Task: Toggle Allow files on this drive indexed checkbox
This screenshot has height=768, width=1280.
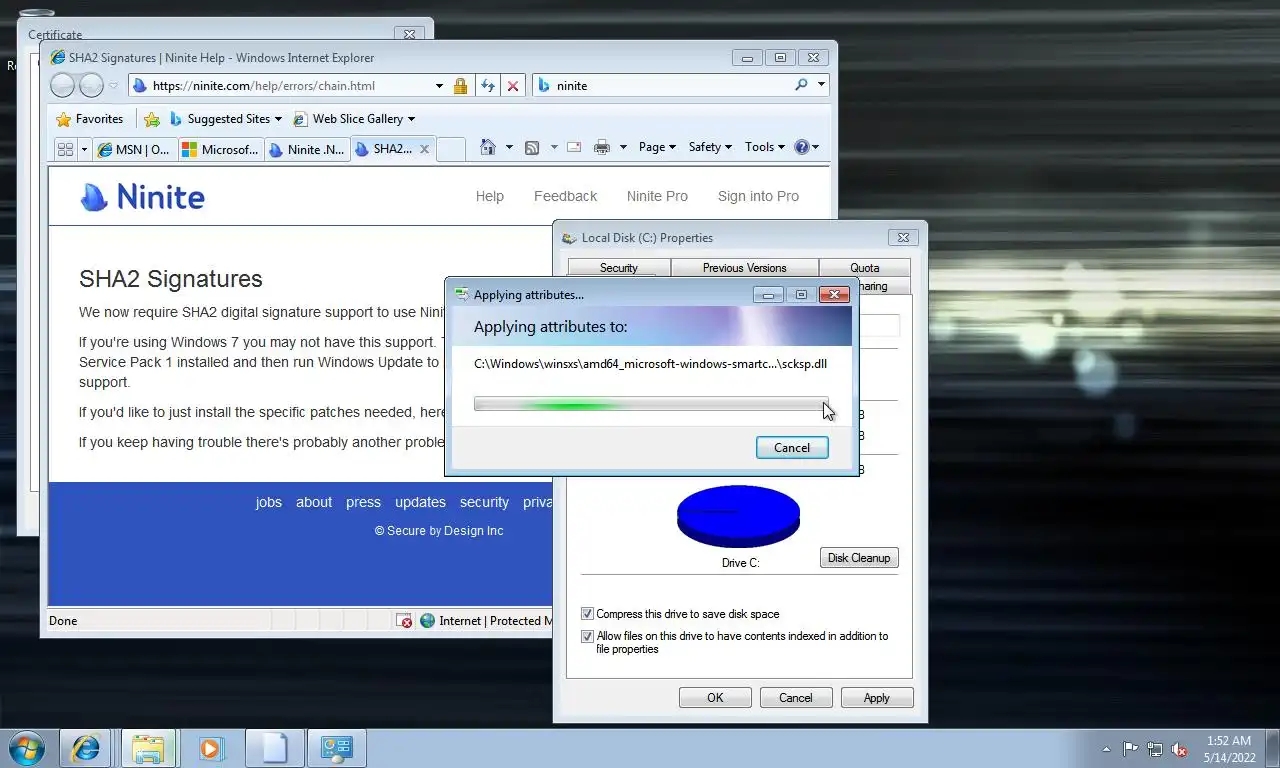Action: tap(587, 636)
